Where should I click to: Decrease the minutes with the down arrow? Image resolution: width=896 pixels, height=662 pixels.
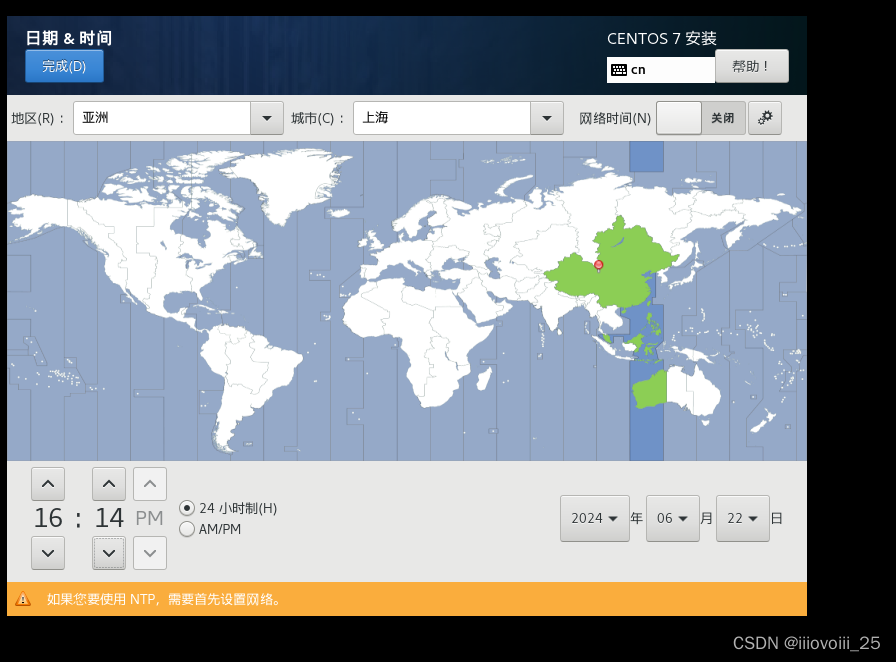109,553
